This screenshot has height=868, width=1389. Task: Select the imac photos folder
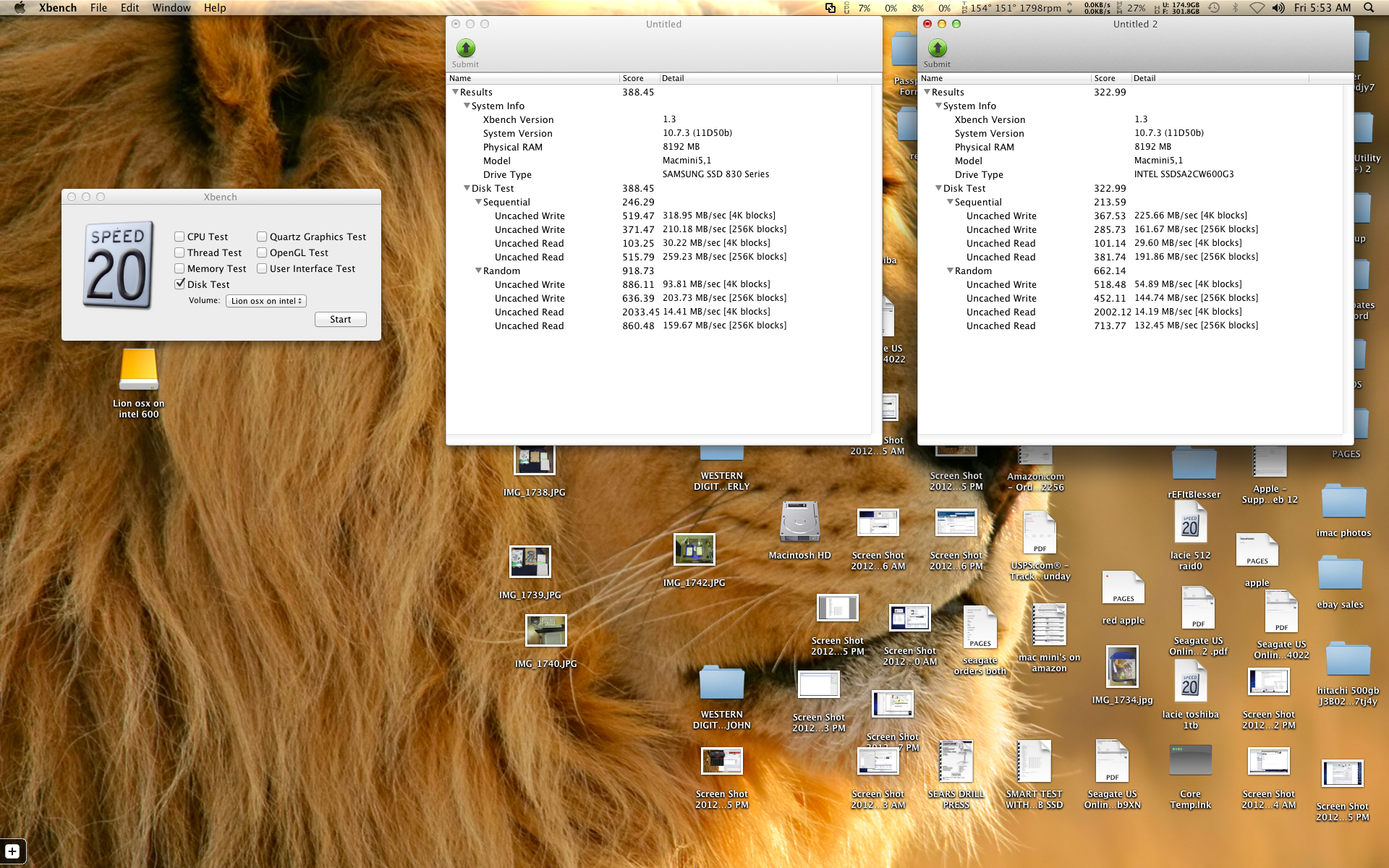coord(1343,501)
